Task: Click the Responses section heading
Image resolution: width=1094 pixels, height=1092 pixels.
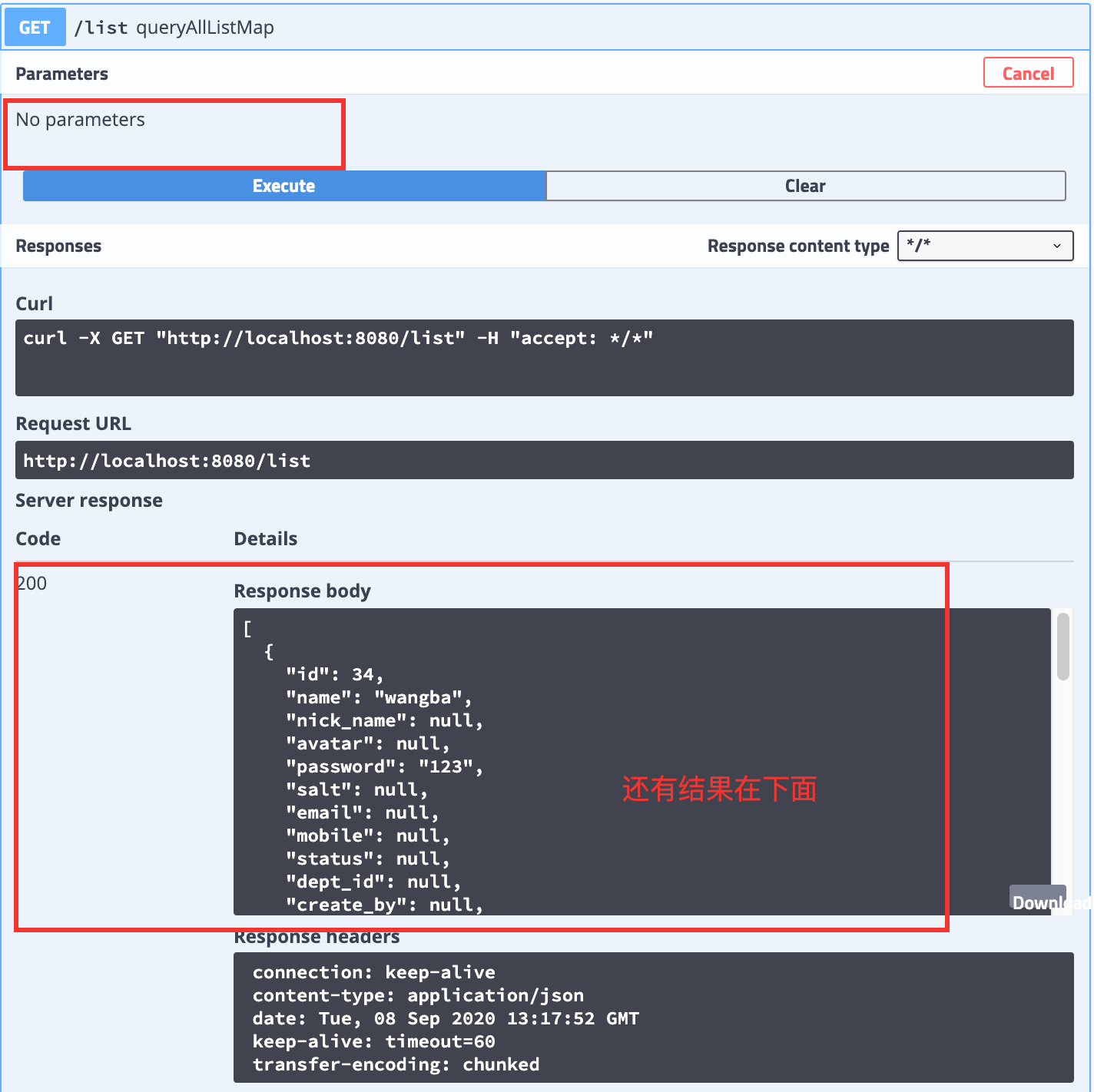Action: (x=58, y=246)
